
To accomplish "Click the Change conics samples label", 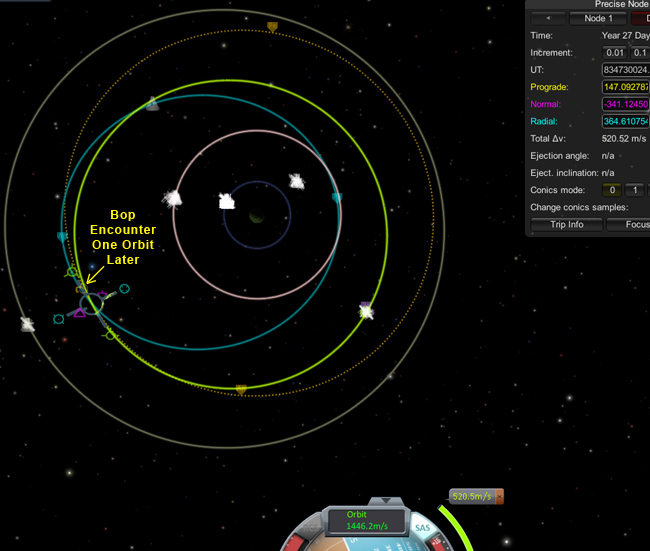I will (x=579, y=207).
